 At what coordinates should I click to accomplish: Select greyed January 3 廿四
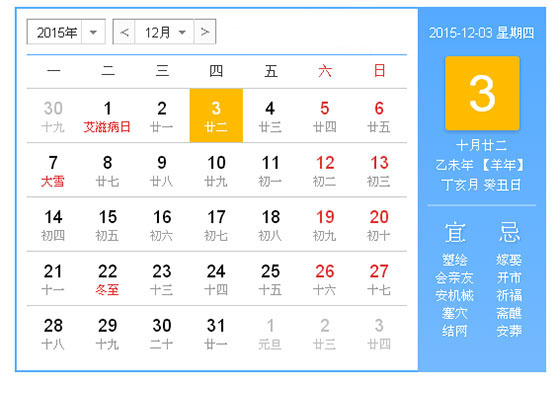click(x=379, y=333)
